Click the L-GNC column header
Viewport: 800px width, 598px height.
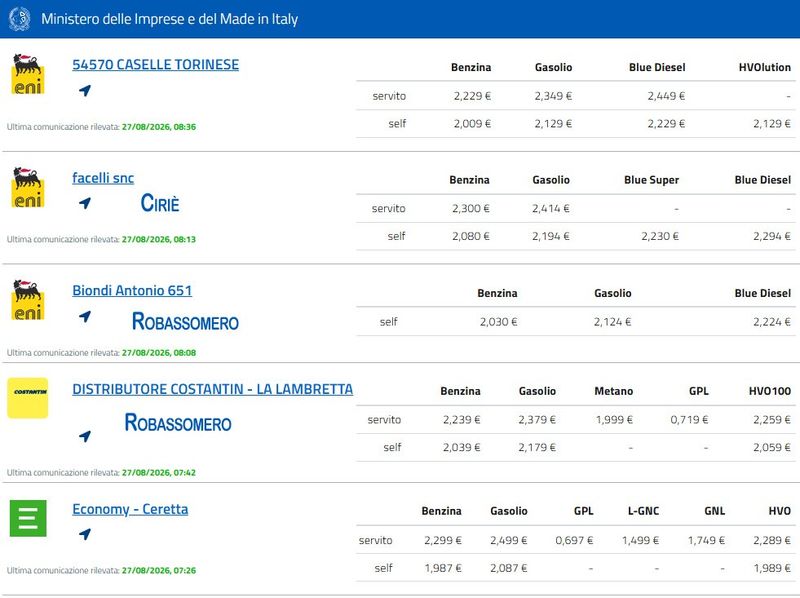tap(643, 511)
